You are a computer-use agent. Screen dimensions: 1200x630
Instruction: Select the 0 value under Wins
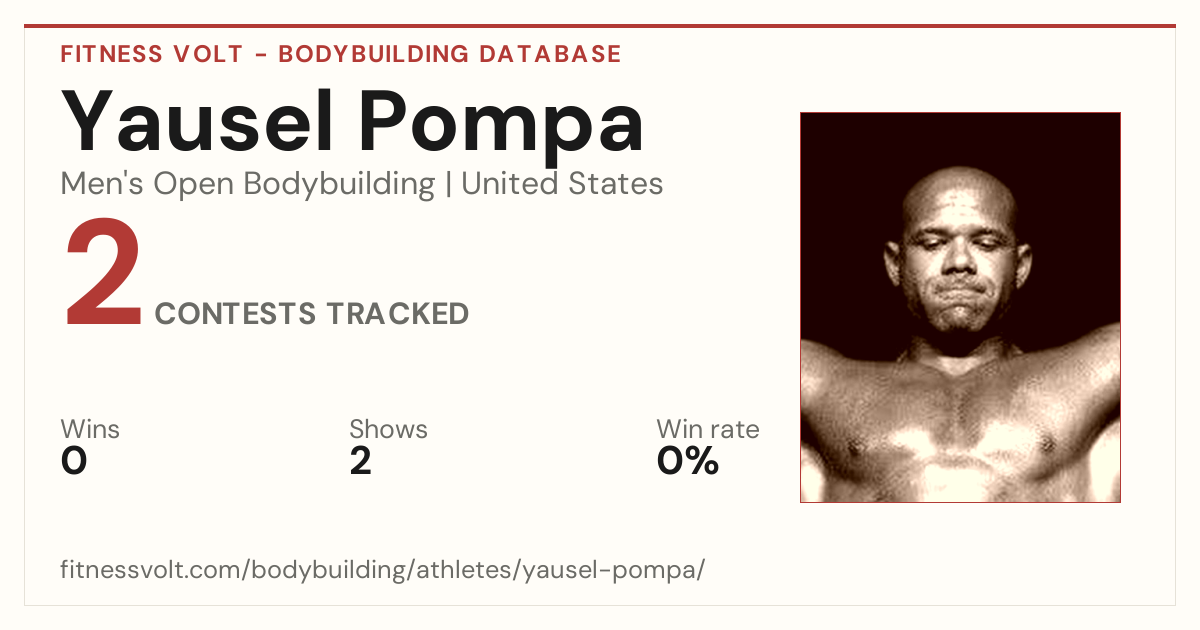(x=74, y=461)
